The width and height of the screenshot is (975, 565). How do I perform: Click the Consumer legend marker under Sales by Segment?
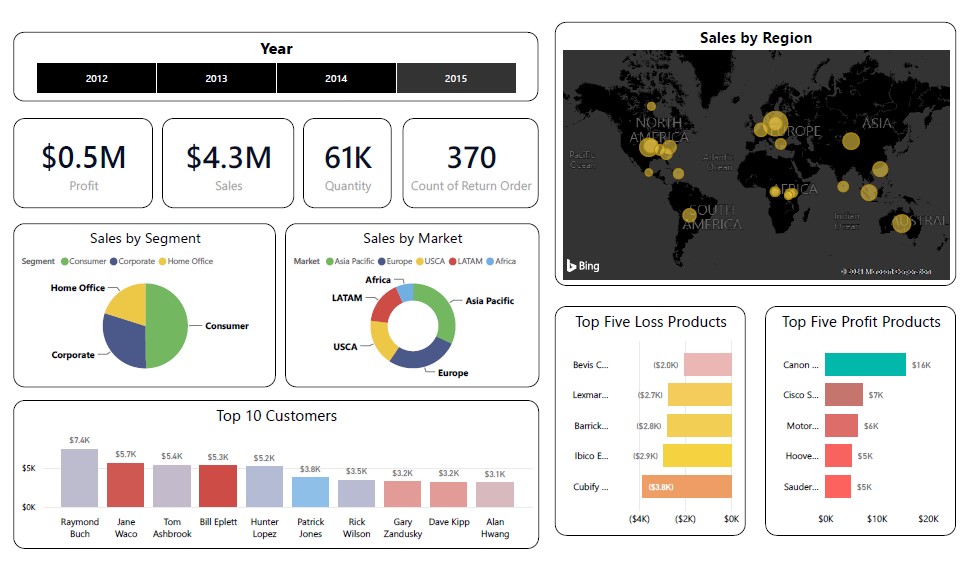point(65,262)
